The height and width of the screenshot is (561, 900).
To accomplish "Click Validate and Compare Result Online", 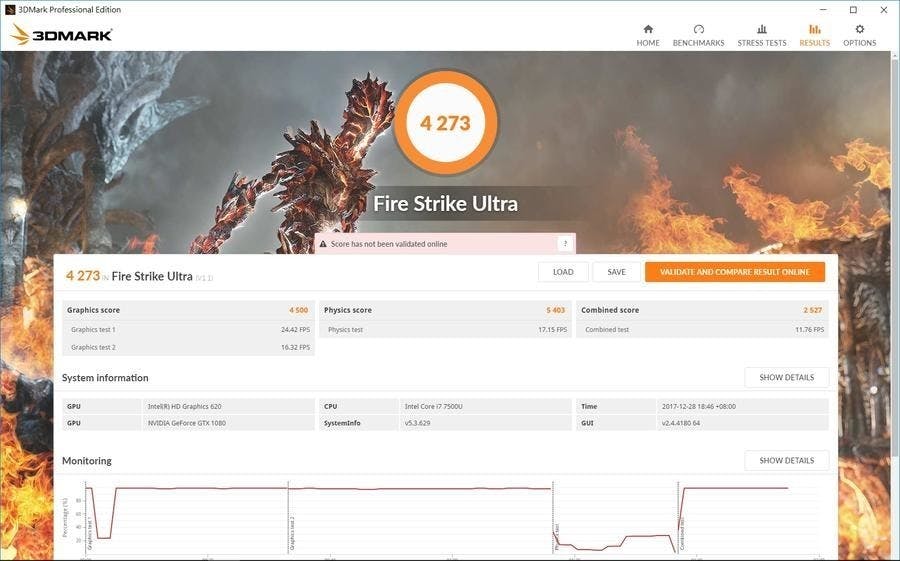I will tap(735, 272).
